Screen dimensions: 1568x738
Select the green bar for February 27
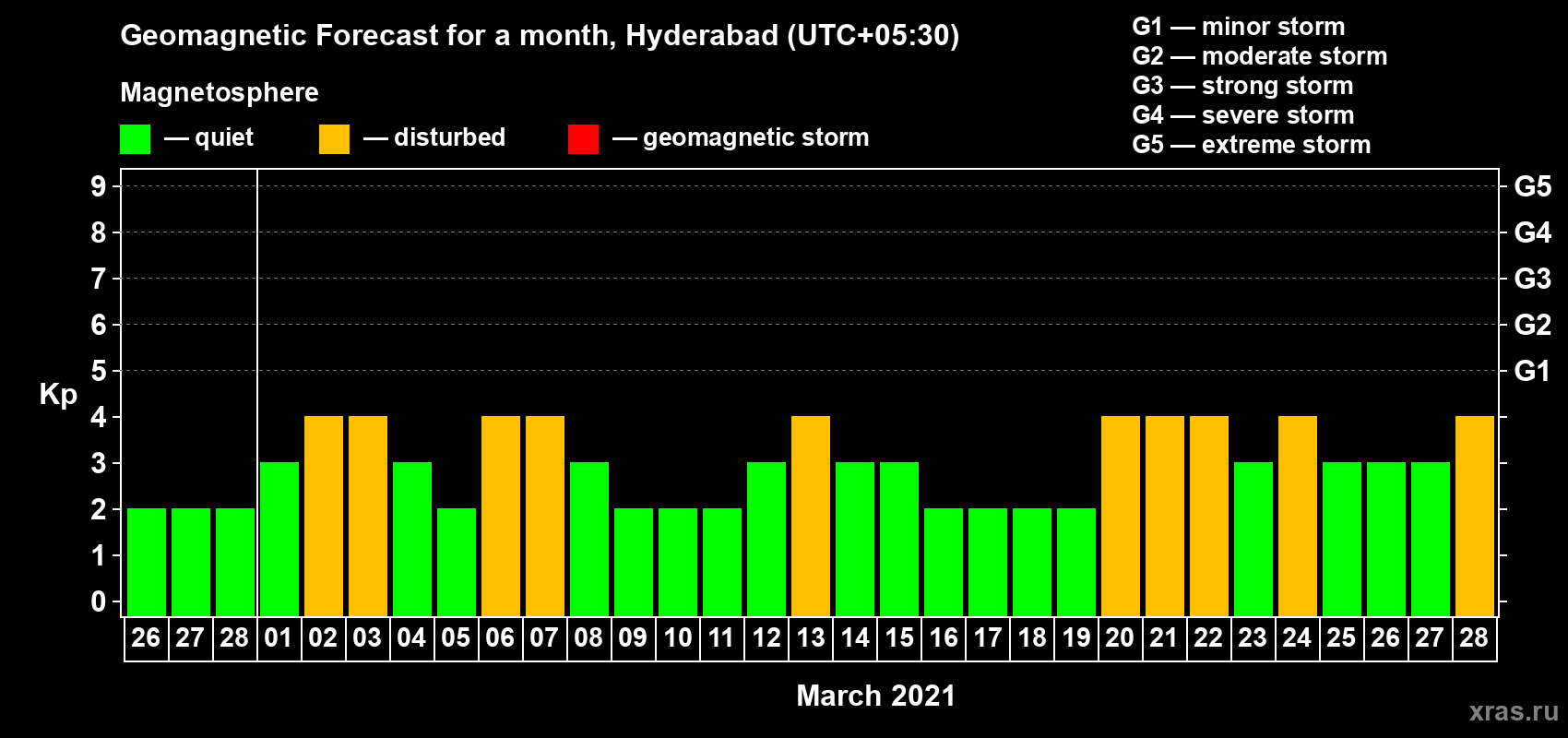coord(191,562)
